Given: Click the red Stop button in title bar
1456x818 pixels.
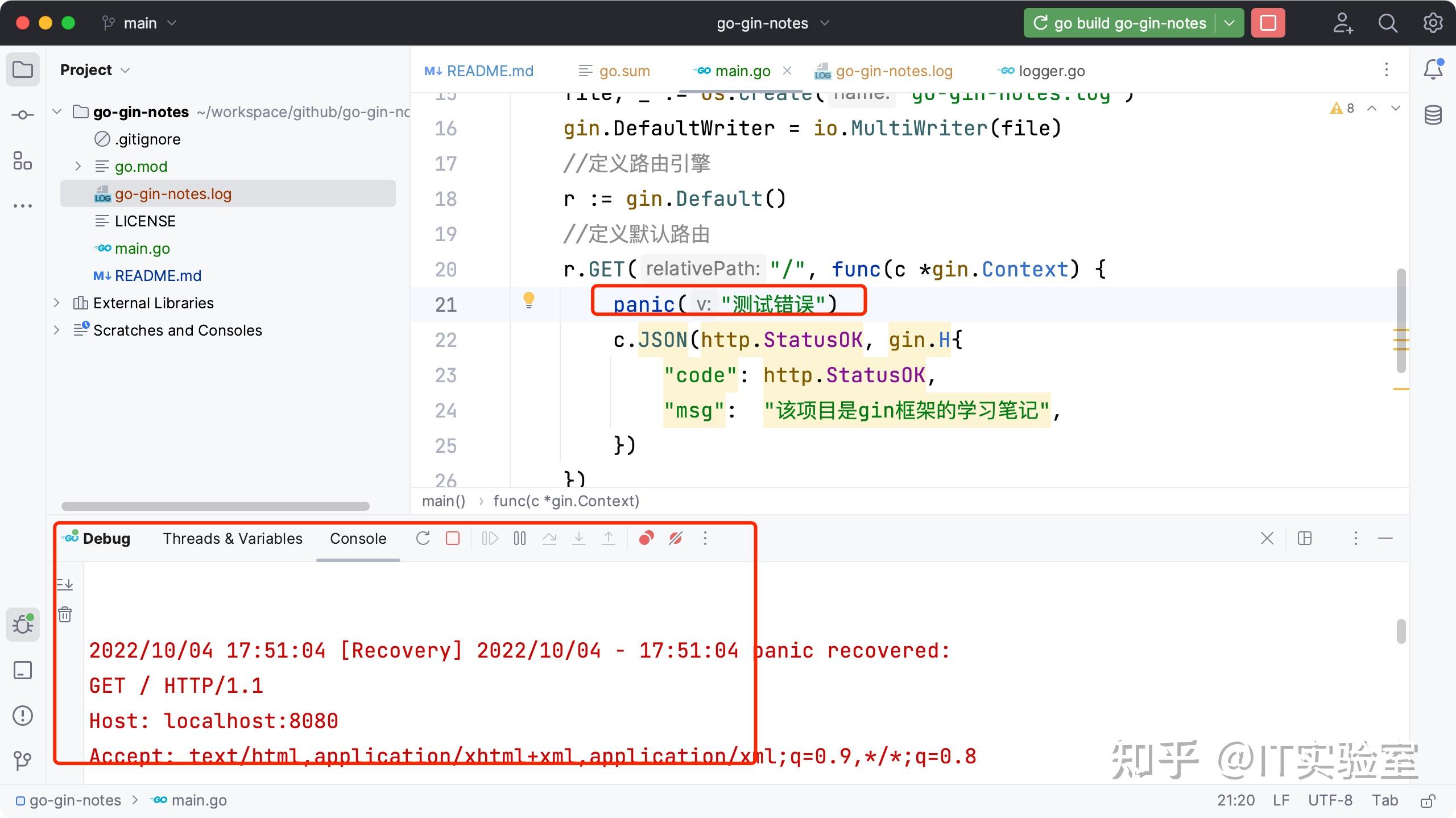Looking at the screenshot, I should (x=1268, y=23).
